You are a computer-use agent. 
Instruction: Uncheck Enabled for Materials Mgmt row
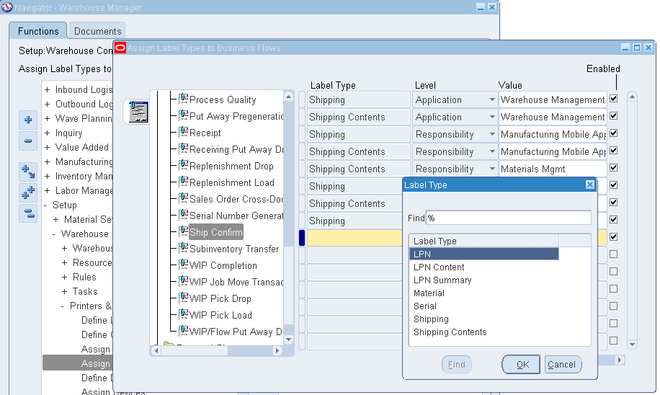coord(614,168)
